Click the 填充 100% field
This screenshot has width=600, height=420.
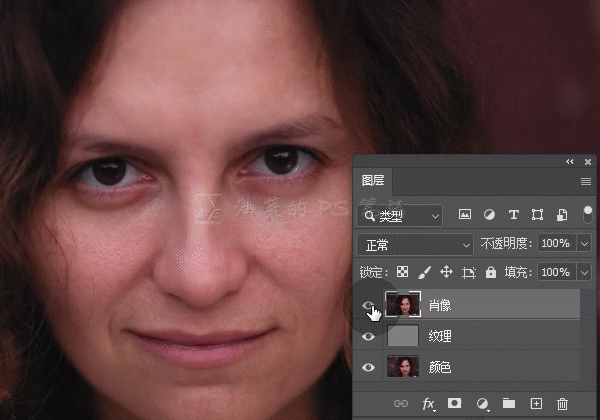pyautogui.click(x=556, y=272)
